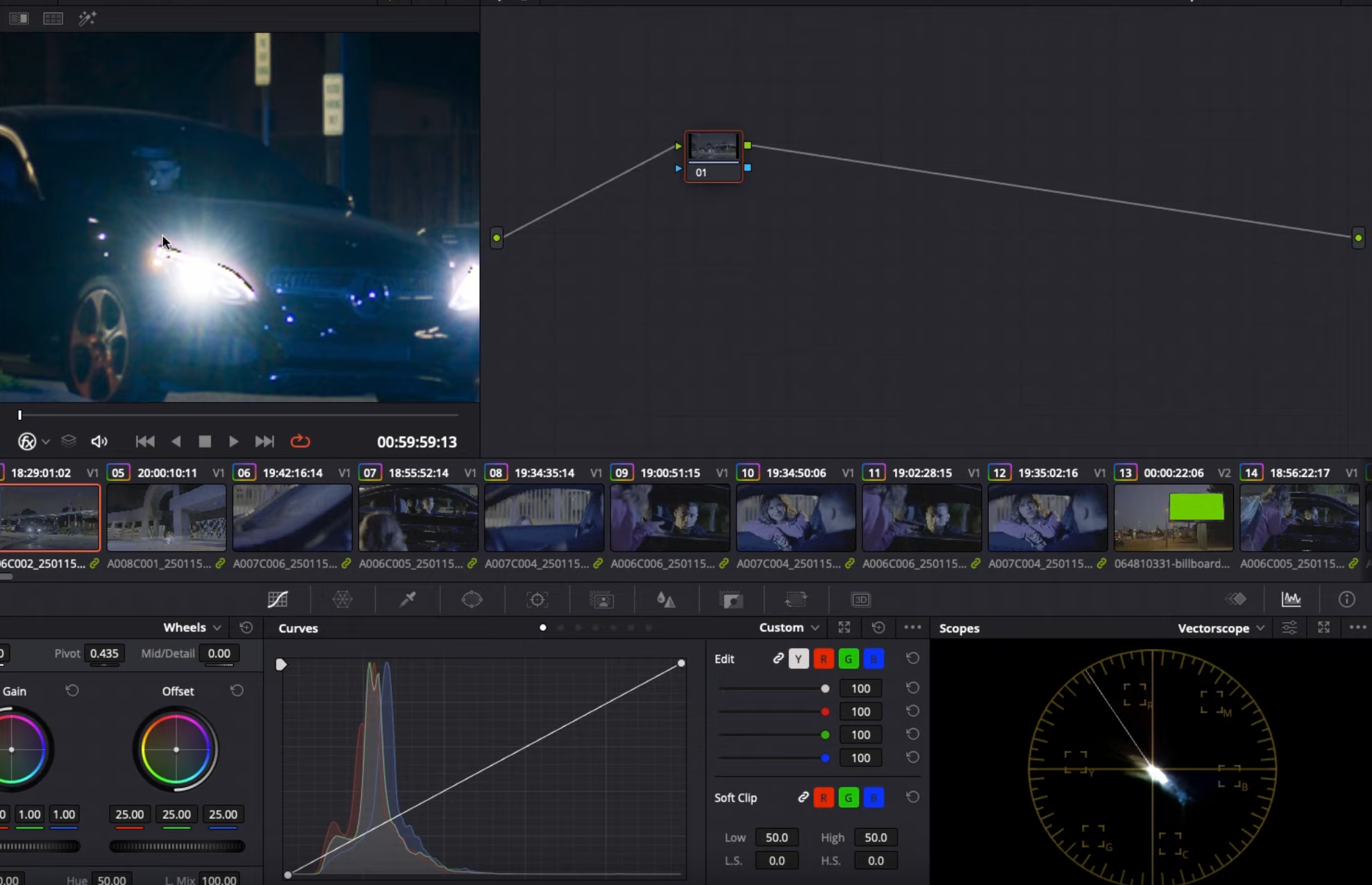Click the Play forward button
Image resolution: width=1372 pixels, height=885 pixels.
233,441
